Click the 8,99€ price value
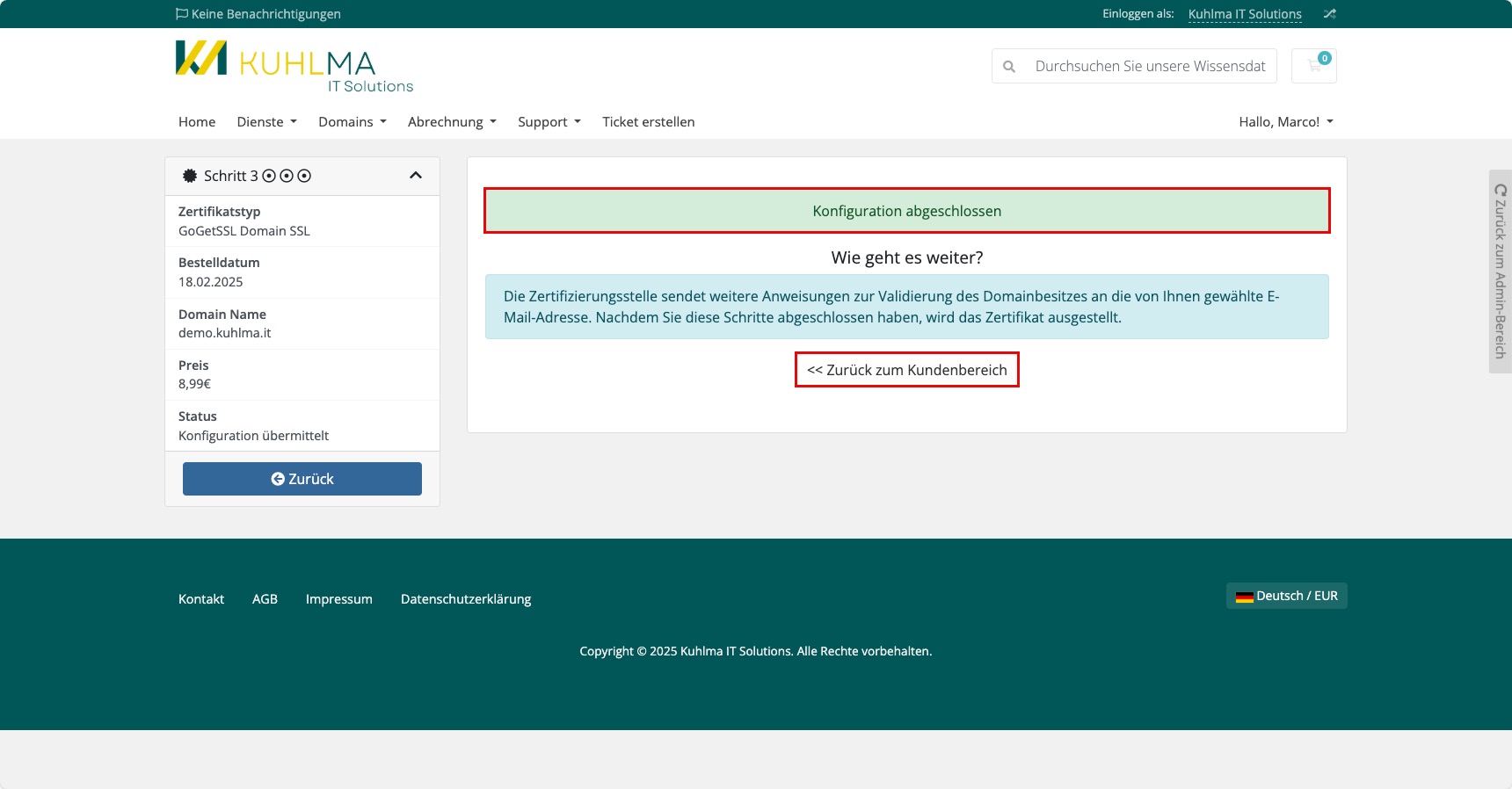Image resolution: width=1512 pixels, height=789 pixels. [194, 384]
